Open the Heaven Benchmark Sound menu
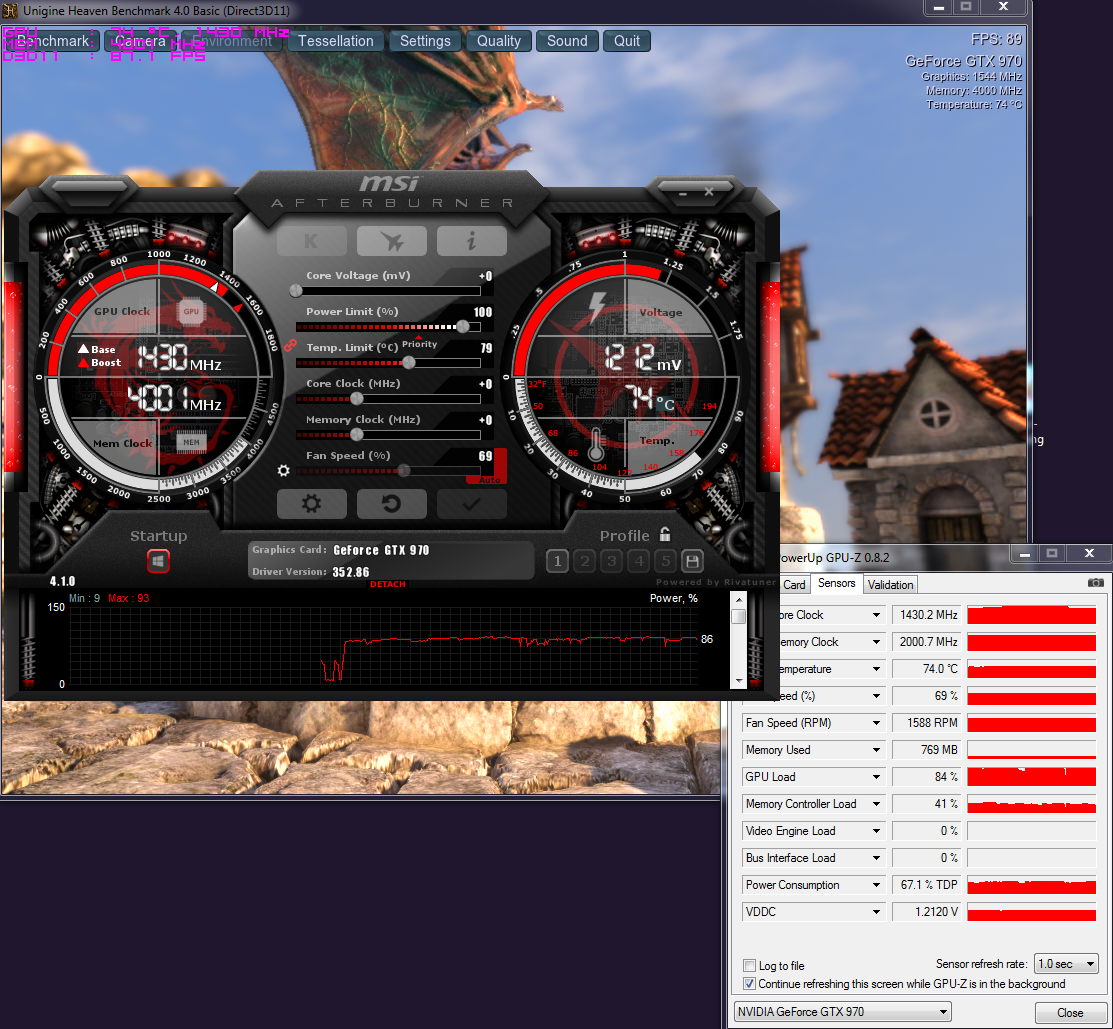 [567, 41]
